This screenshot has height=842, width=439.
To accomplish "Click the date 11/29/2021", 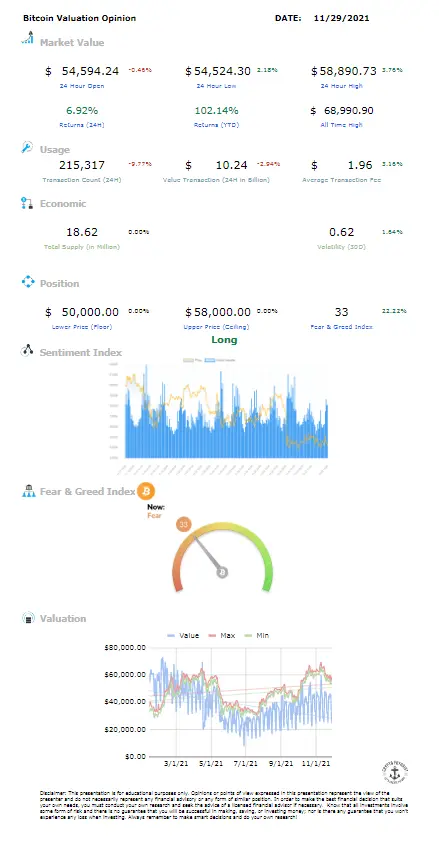I will [x=342, y=18].
